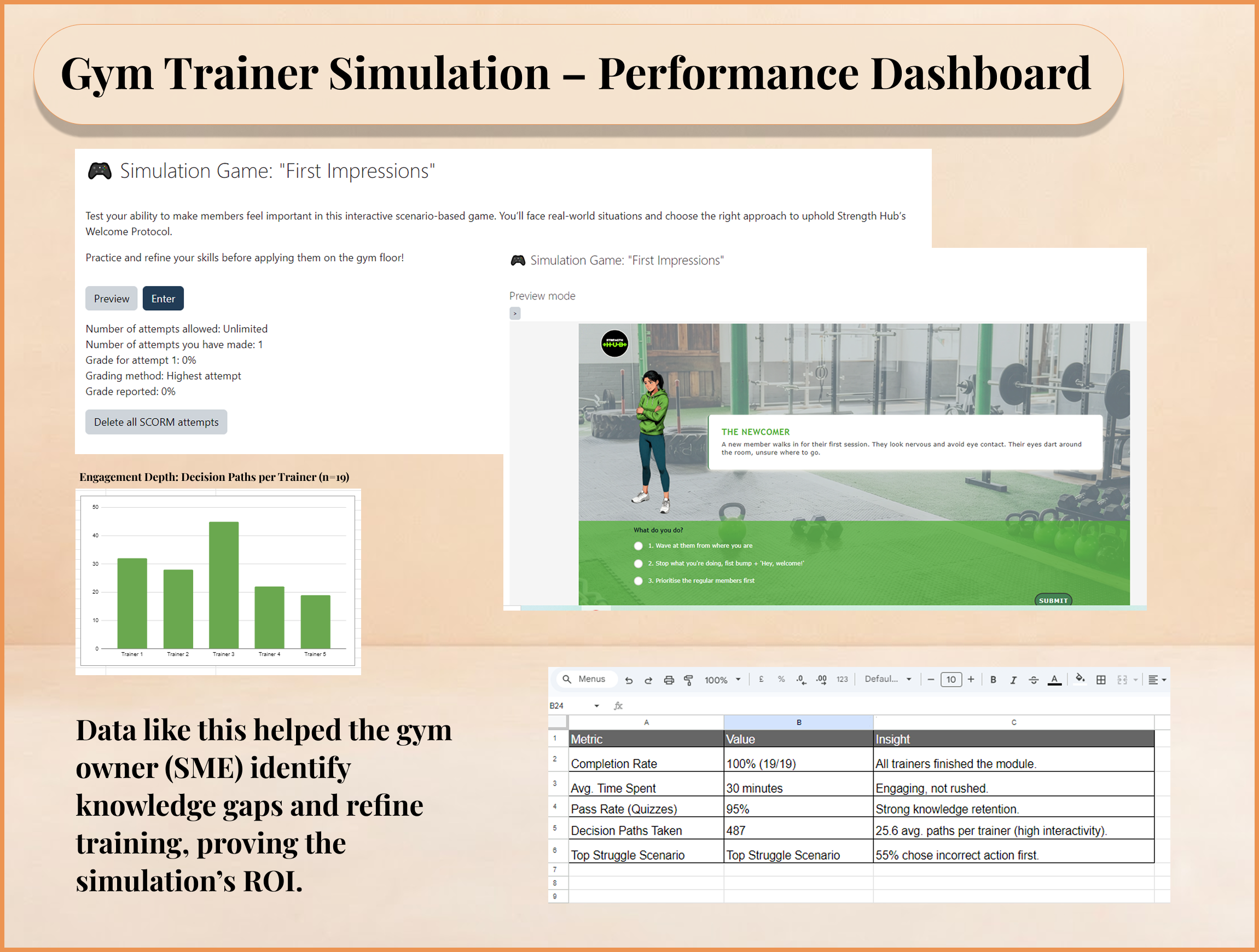
Task: Decrease font size with the minus button
Action: pyautogui.click(x=931, y=680)
